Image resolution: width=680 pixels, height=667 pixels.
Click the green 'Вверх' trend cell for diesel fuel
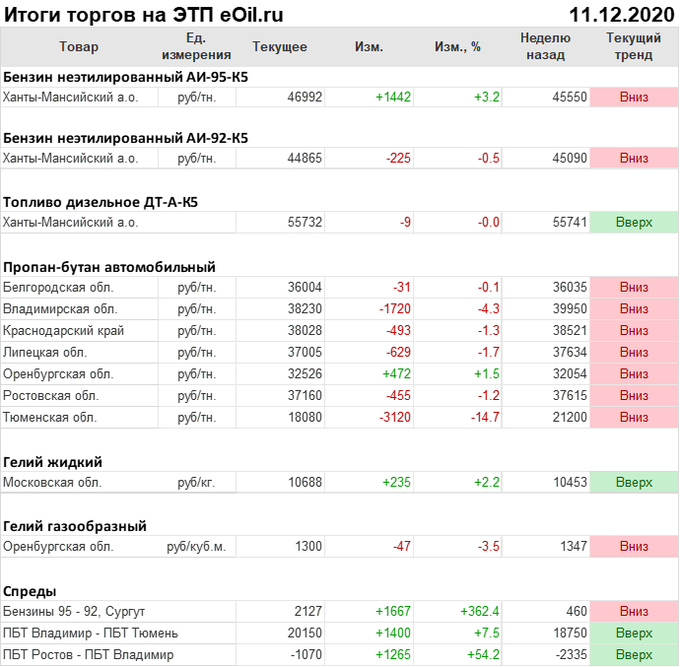pos(633,222)
